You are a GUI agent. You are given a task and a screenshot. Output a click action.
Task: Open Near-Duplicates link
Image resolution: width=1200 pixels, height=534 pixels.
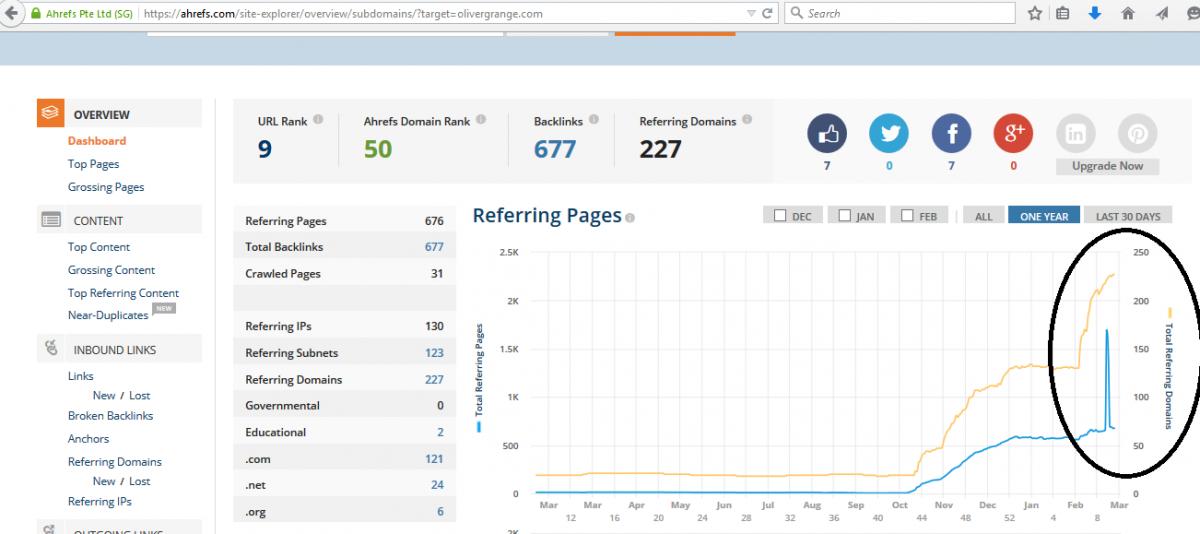[x=108, y=315]
